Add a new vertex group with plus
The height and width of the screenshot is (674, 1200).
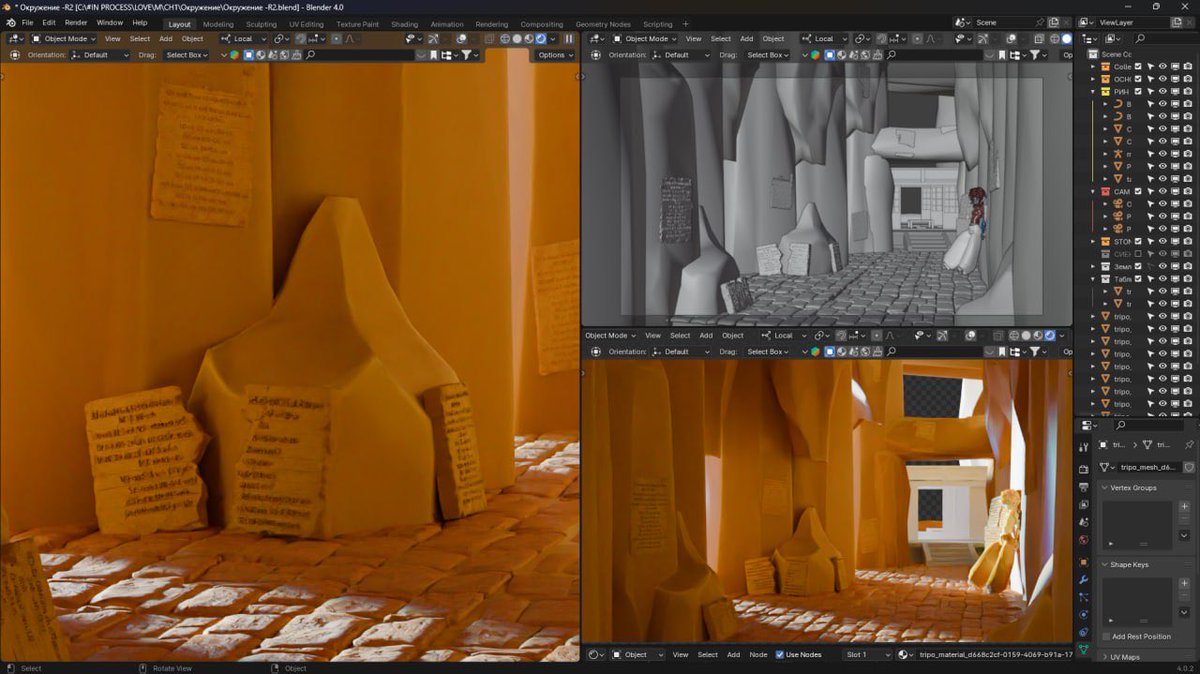coord(1185,507)
